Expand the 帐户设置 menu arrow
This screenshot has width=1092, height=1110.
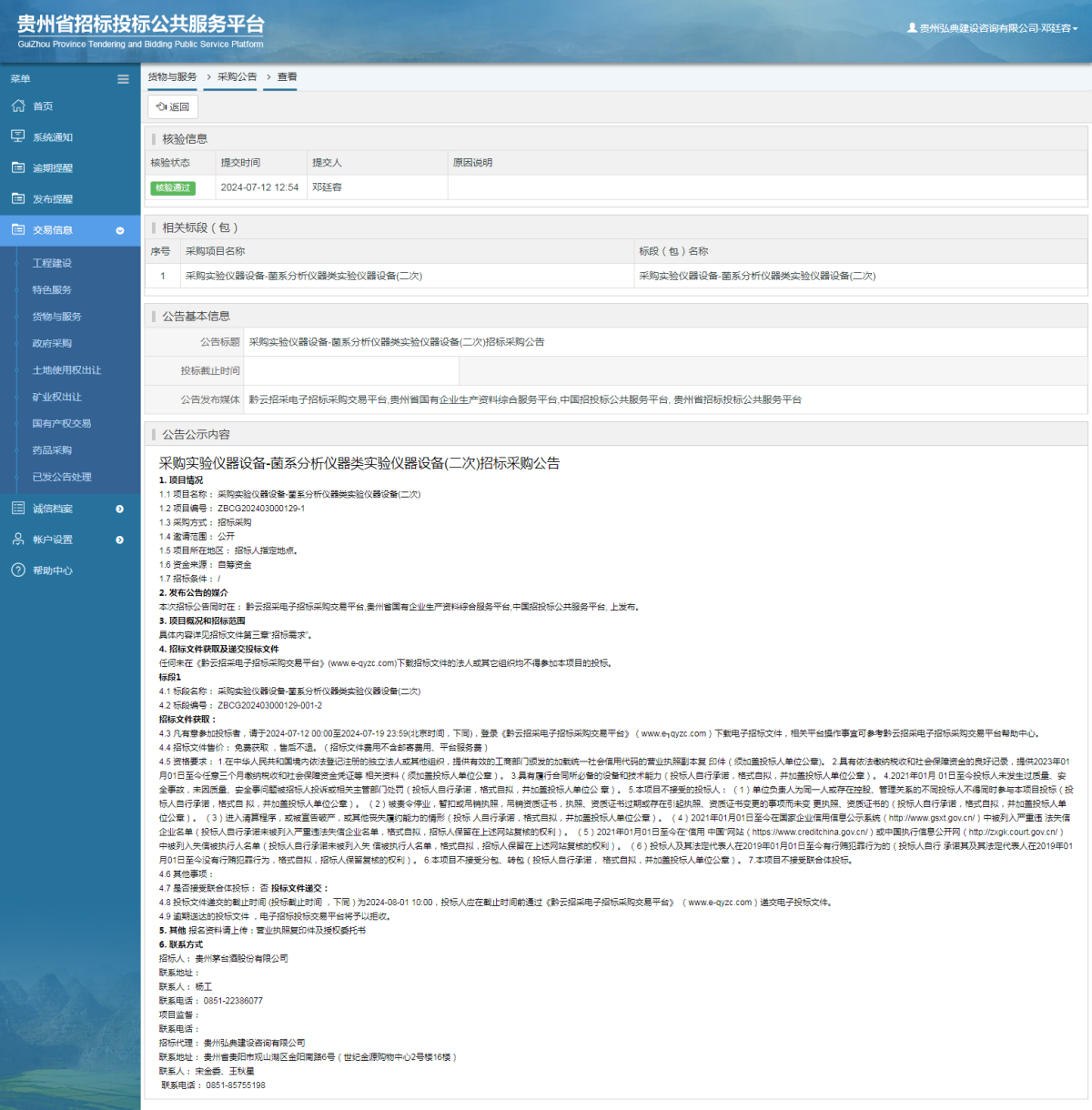click(119, 540)
